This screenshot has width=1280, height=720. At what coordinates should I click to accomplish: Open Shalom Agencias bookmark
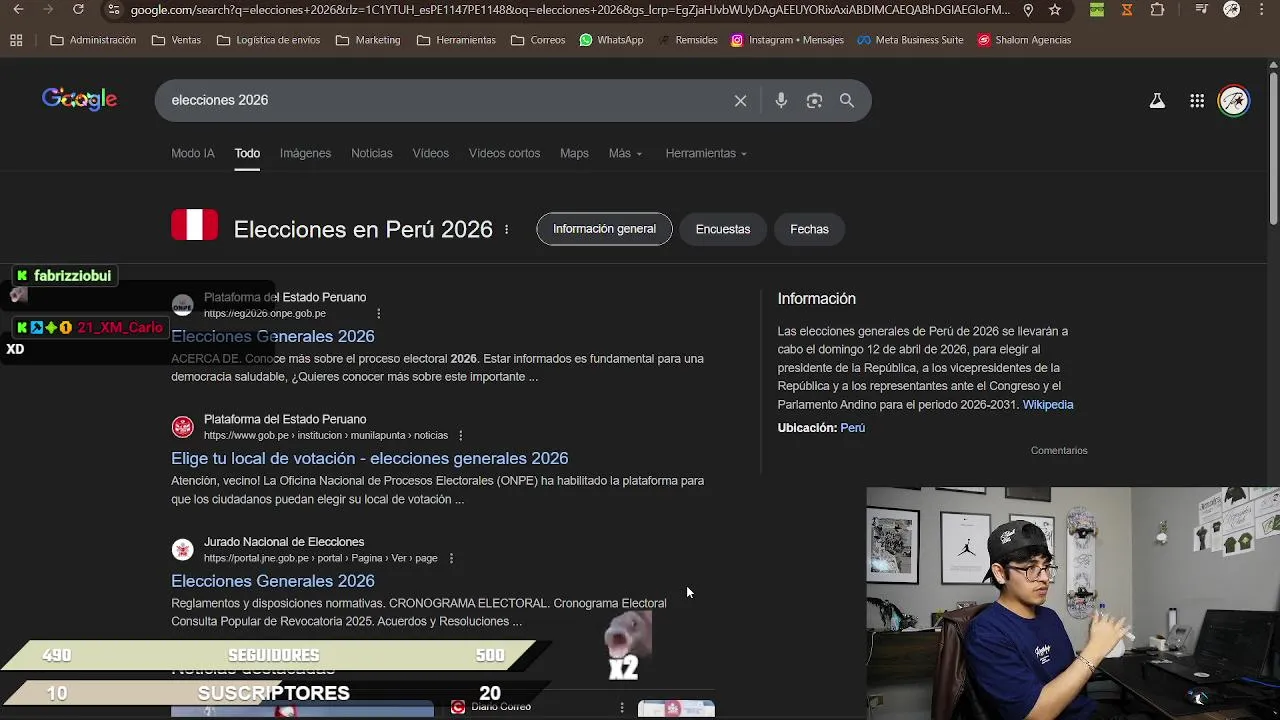click(x=1024, y=40)
